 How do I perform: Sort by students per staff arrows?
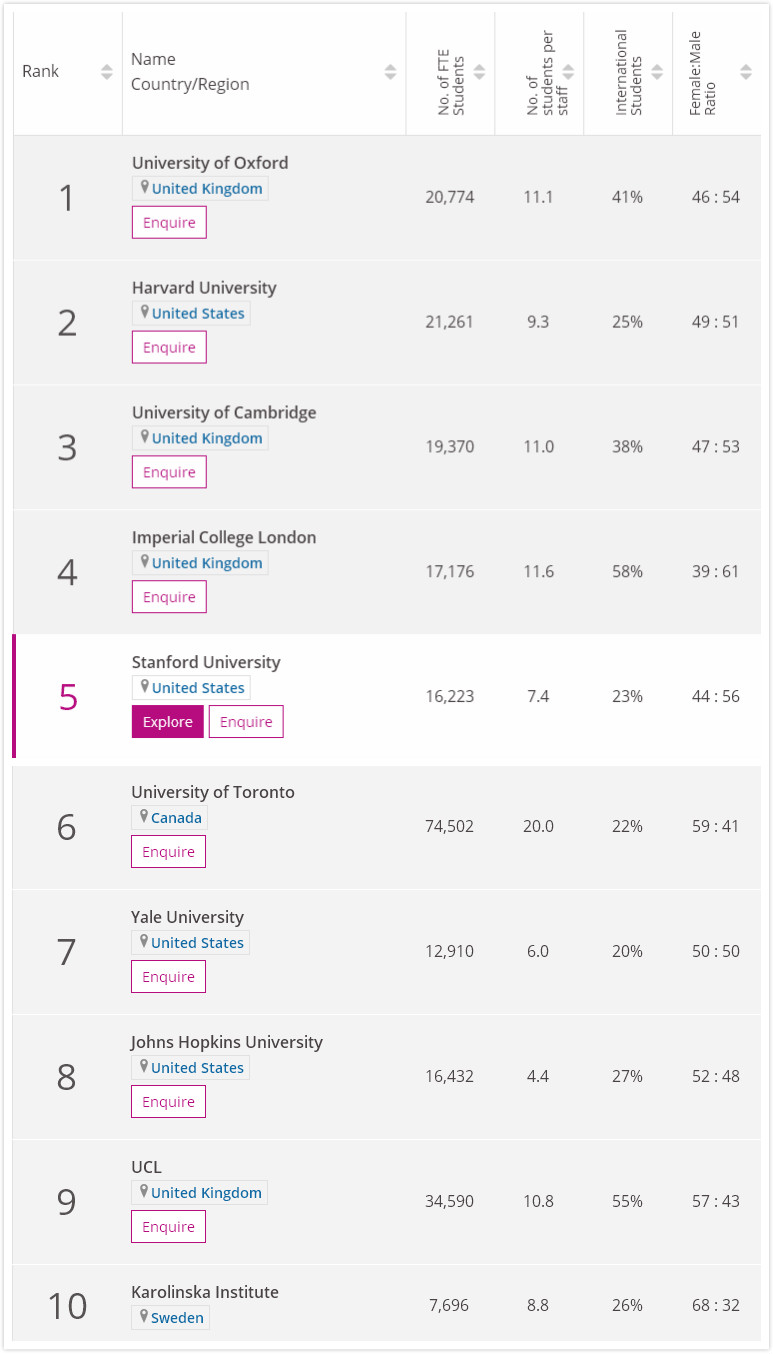pyautogui.click(x=569, y=72)
